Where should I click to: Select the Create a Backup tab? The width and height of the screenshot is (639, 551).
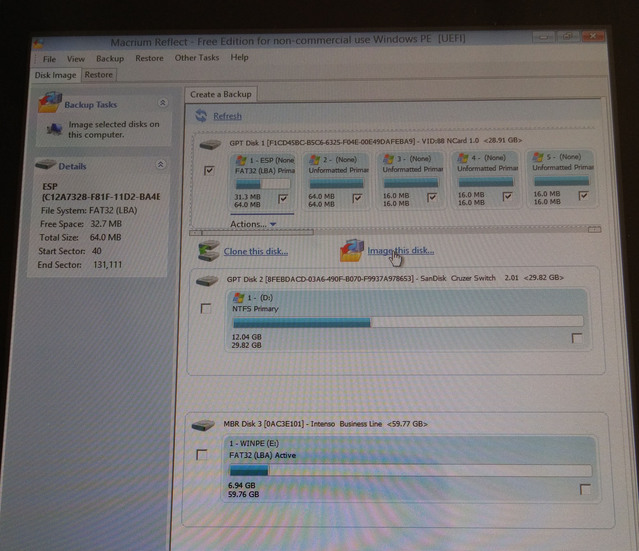pos(220,94)
